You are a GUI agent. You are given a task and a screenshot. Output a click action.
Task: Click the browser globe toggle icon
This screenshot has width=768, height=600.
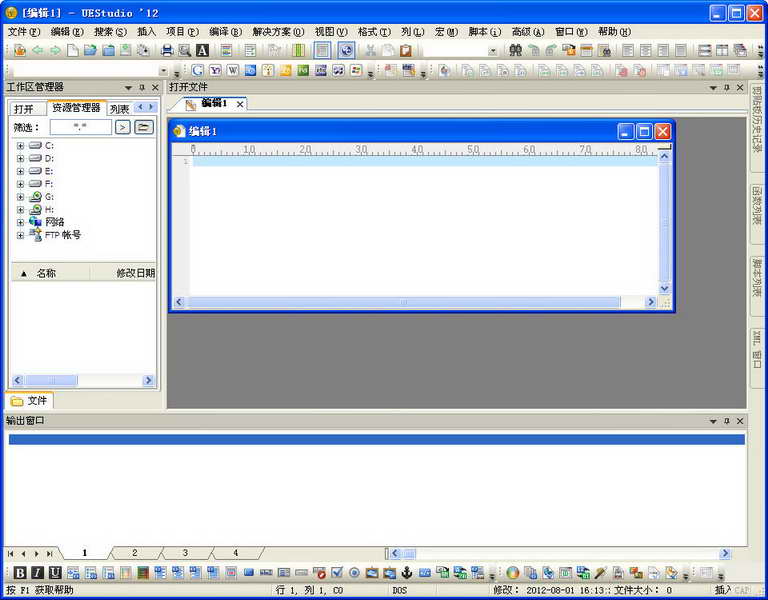pos(346,50)
